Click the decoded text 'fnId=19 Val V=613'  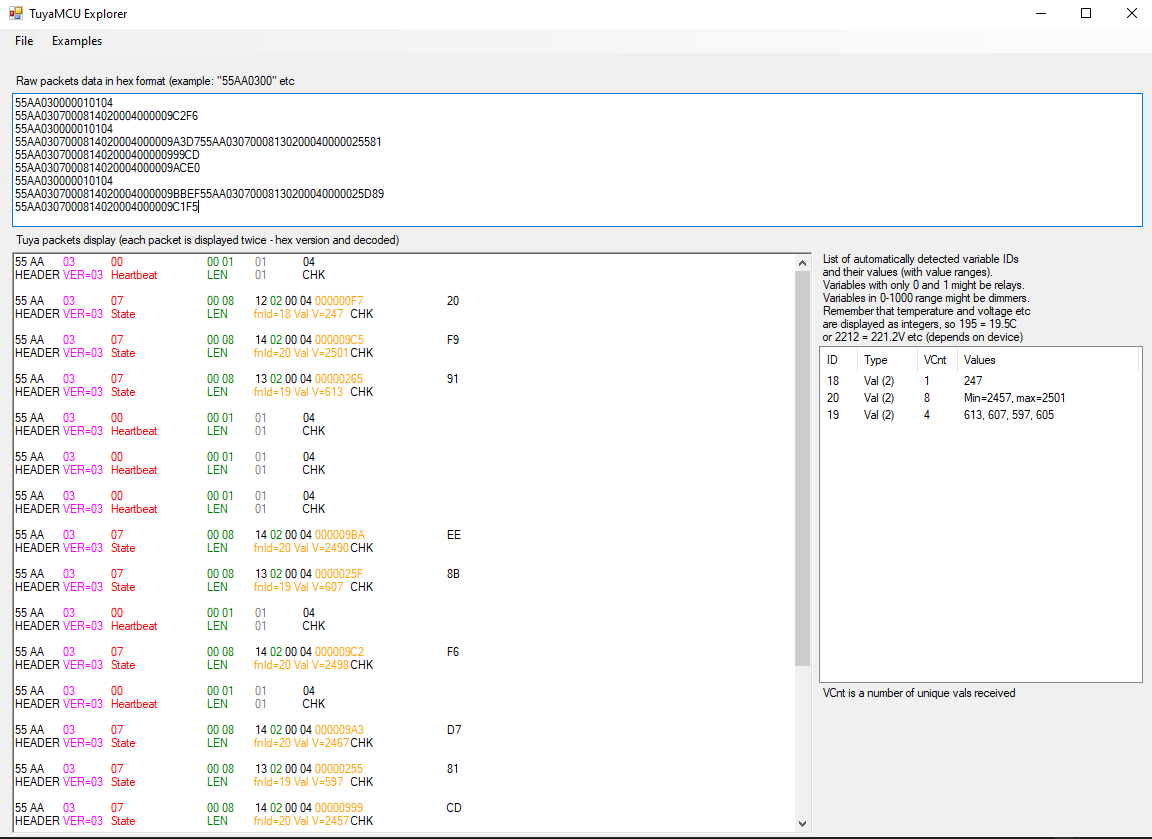point(298,392)
